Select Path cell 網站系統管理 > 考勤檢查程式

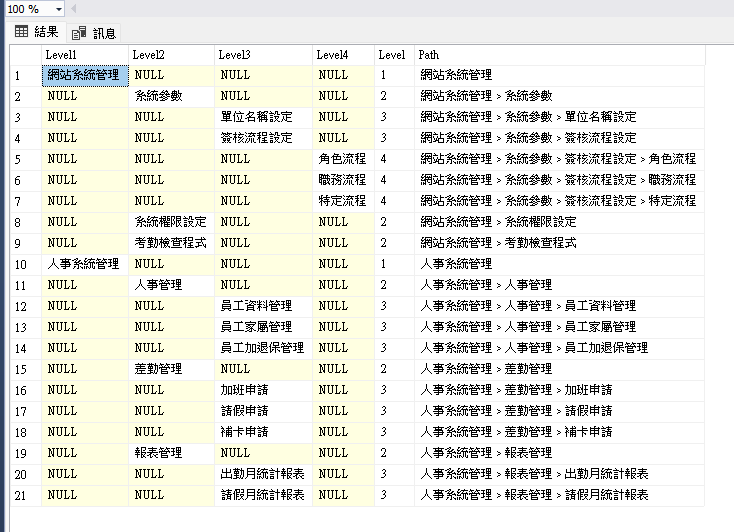pyautogui.click(x=560, y=243)
